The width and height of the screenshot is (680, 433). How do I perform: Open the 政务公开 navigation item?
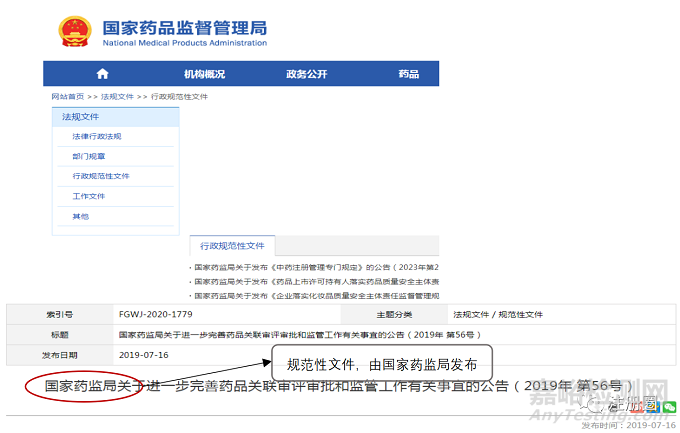[x=306, y=74]
